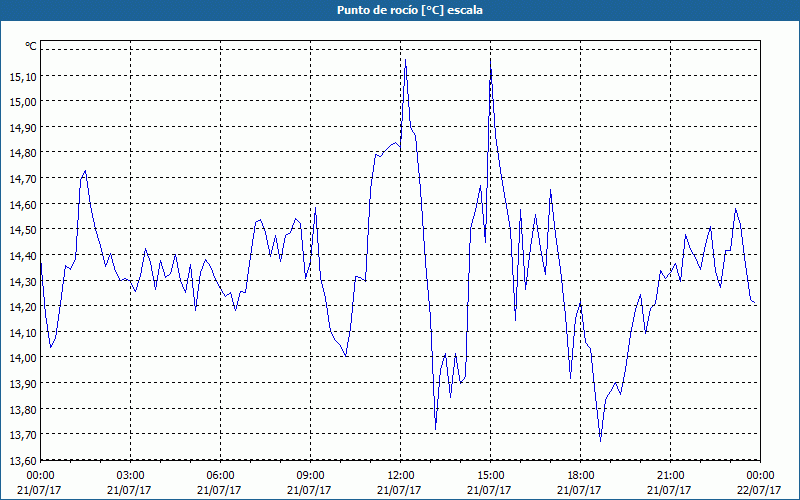Select the 21/07/17 date under 21:00

click(669, 490)
